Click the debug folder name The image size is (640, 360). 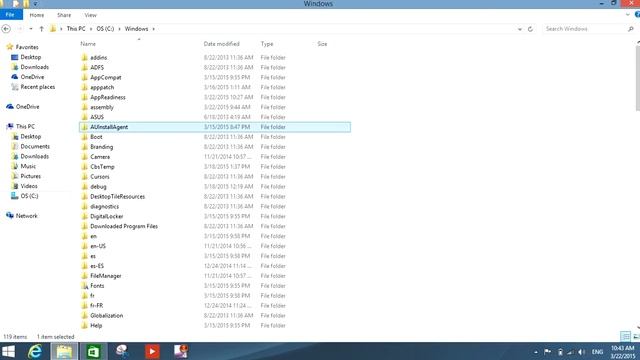click(x=98, y=187)
